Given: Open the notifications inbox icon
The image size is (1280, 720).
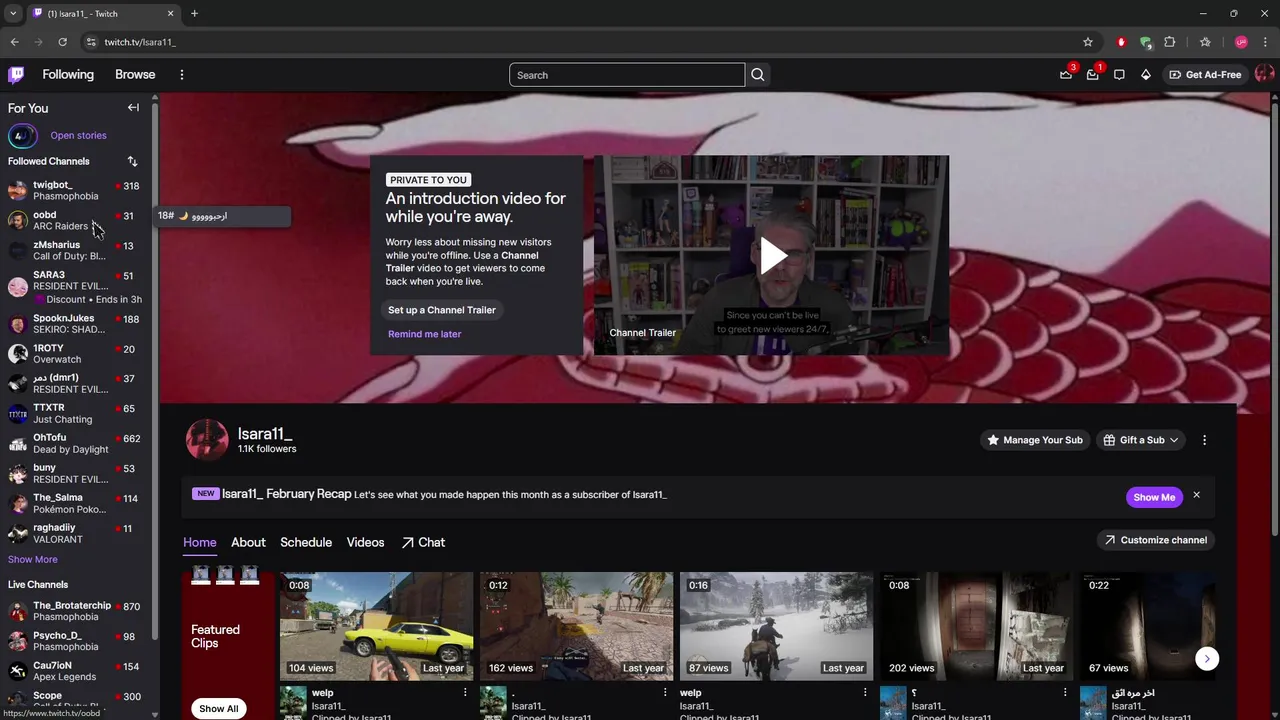Looking at the screenshot, I should click(x=1093, y=75).
